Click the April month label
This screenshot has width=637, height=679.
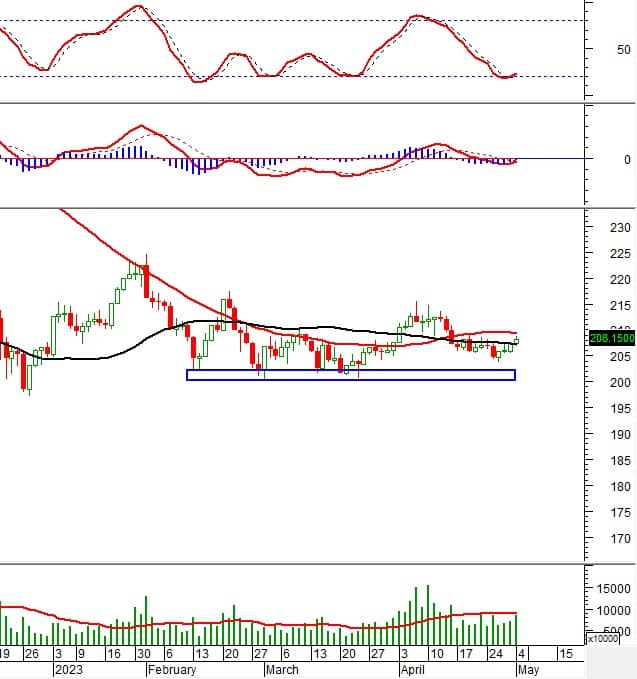click(x=412, y=670)
